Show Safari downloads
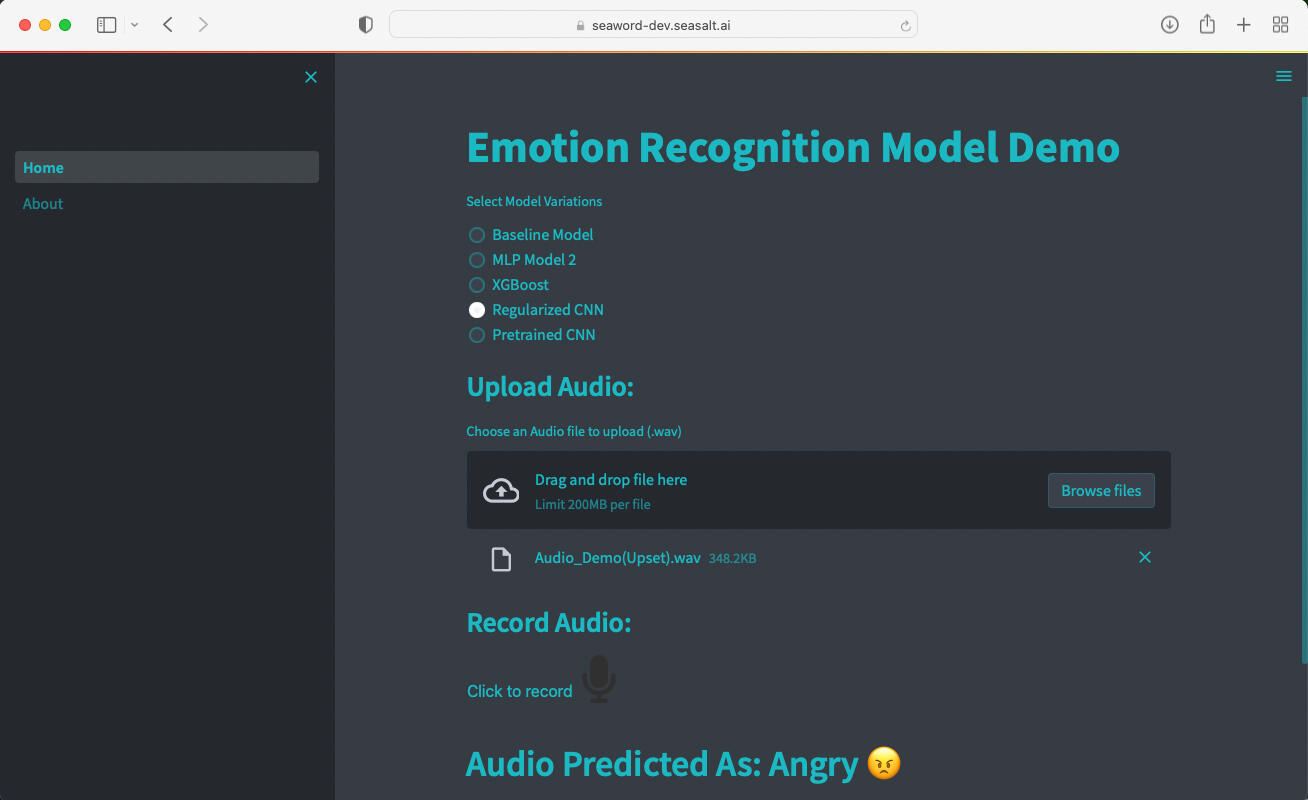The height and width of the screenshot is (800, 1308). [1169, 25]
